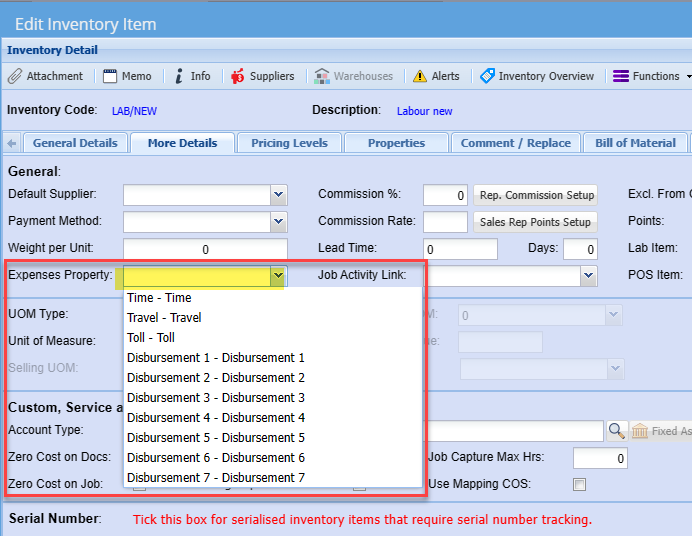
Task: Click the Attachment paperclip icon
Action: [15, 76]
